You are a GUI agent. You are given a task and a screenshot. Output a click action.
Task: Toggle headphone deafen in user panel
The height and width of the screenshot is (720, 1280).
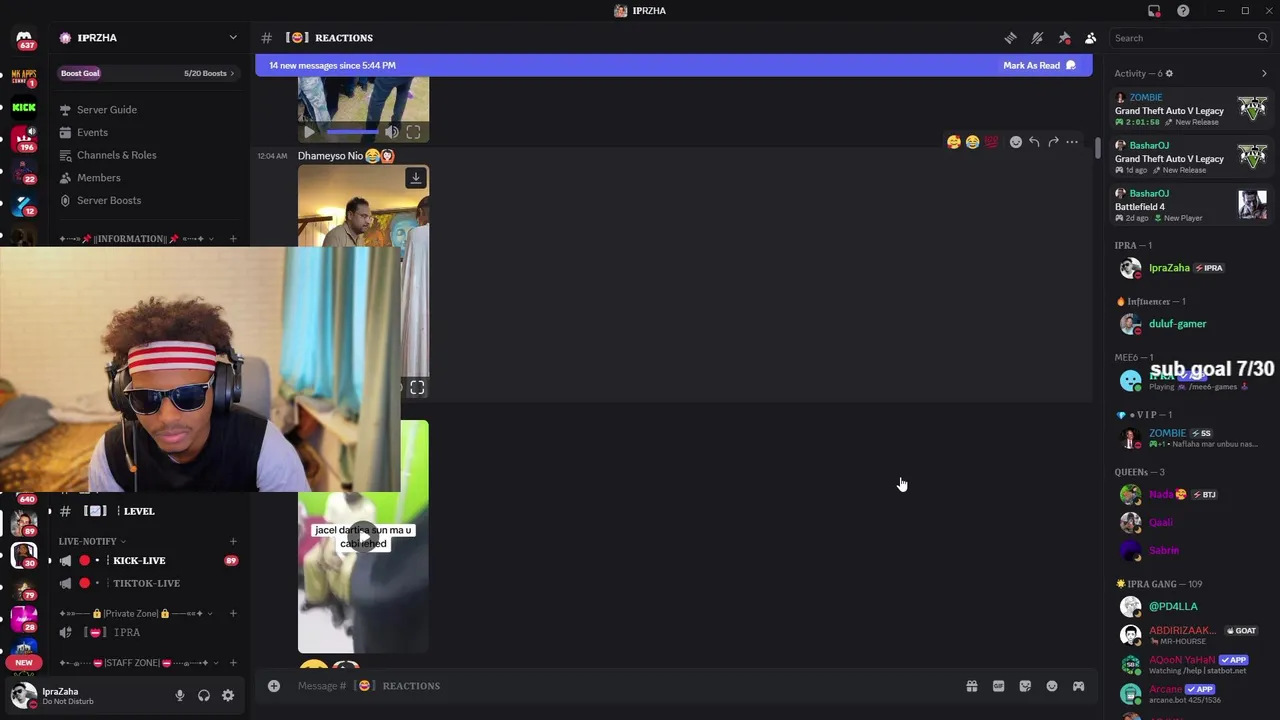tap(204, 696)
